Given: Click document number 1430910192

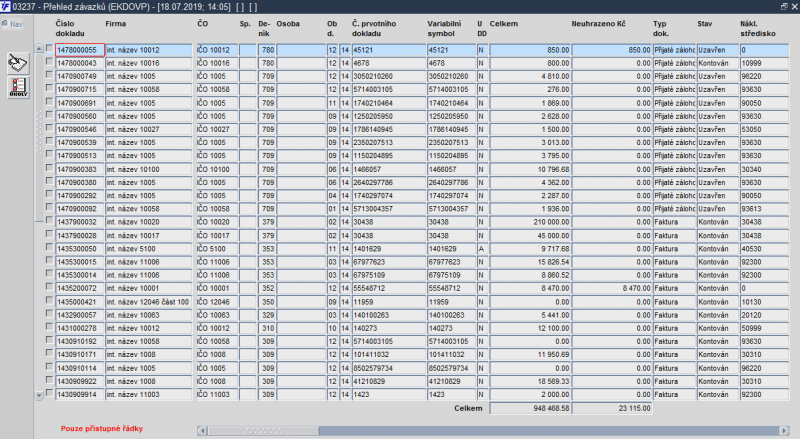Looking at the screenshot, I should tap(80, 342).
